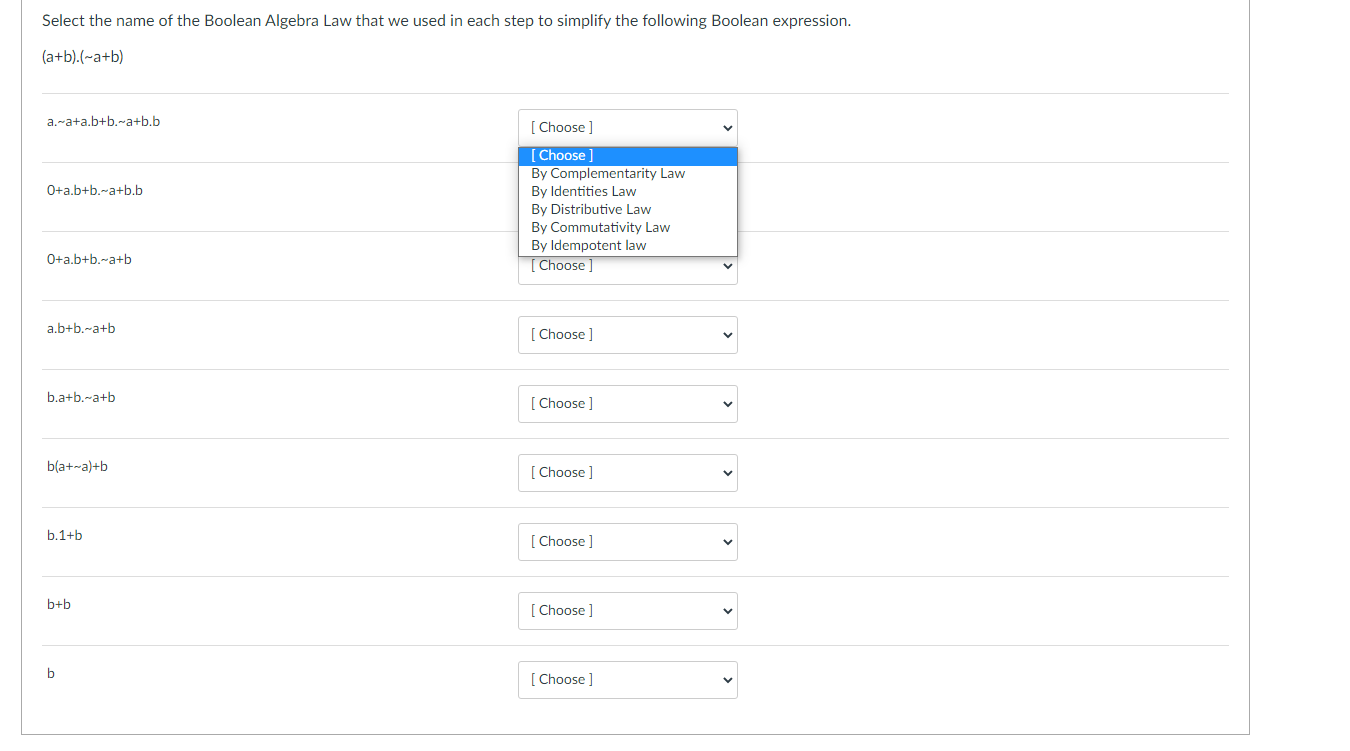Open the dropdown for step "a.b+b.~a+b"
The image size is (1350, 751).
click(627, 334)
